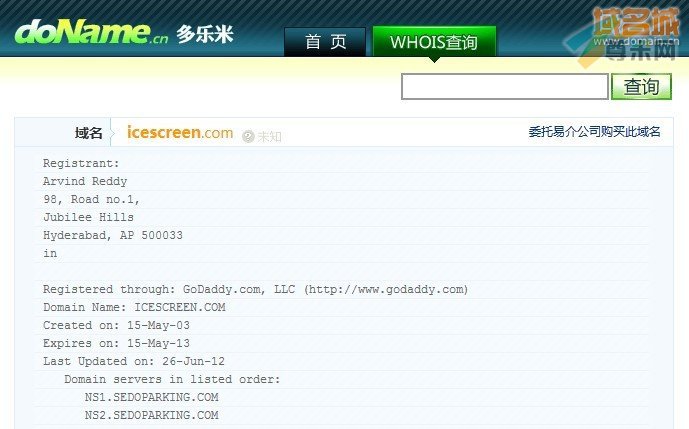The width and height of the screenshot is (689, 429).
Task: Click the Domain Name ICESCREEN.COM line
Action: tap(134, 307)
